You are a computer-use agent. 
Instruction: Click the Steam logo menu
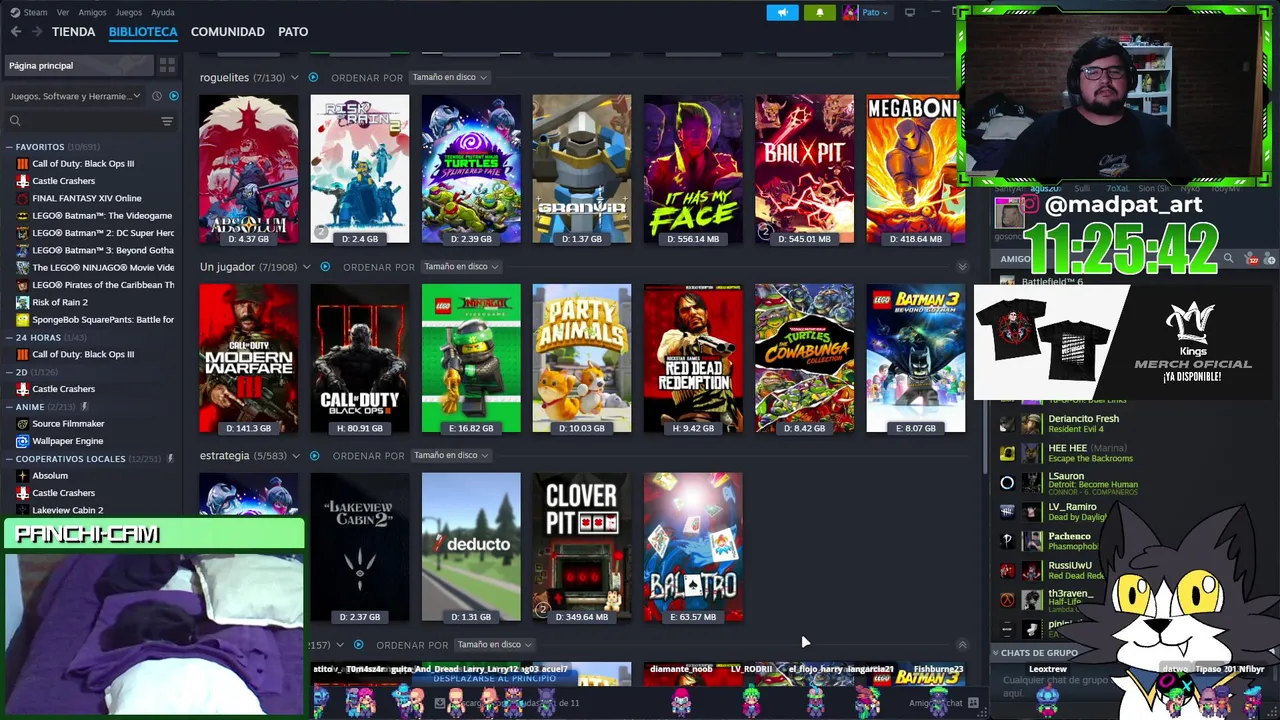(29, 12)
